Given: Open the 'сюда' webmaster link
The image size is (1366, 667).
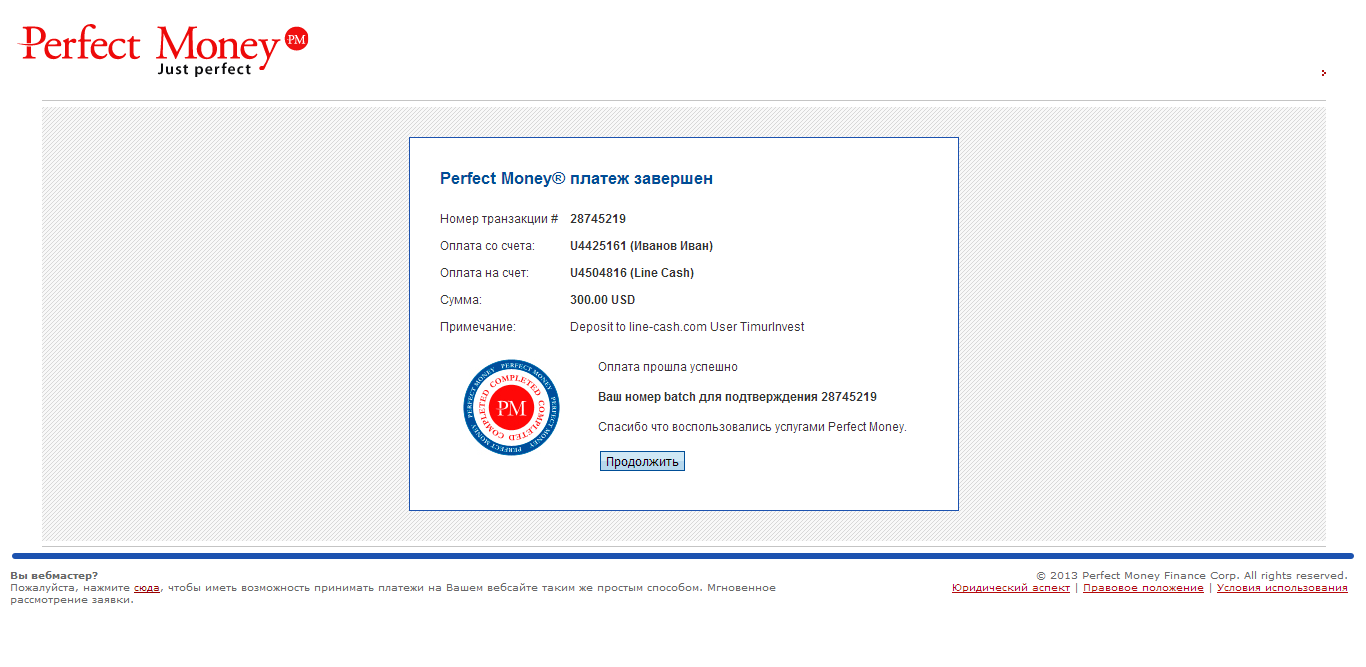Looking at the screenshot, I should coord(146,588).
